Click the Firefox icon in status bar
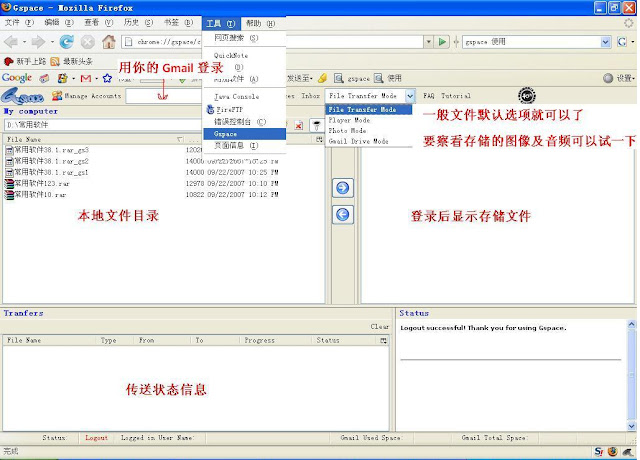Image resolution: width=640 pixels, height=460 pixels. click(x=613, y=451)
